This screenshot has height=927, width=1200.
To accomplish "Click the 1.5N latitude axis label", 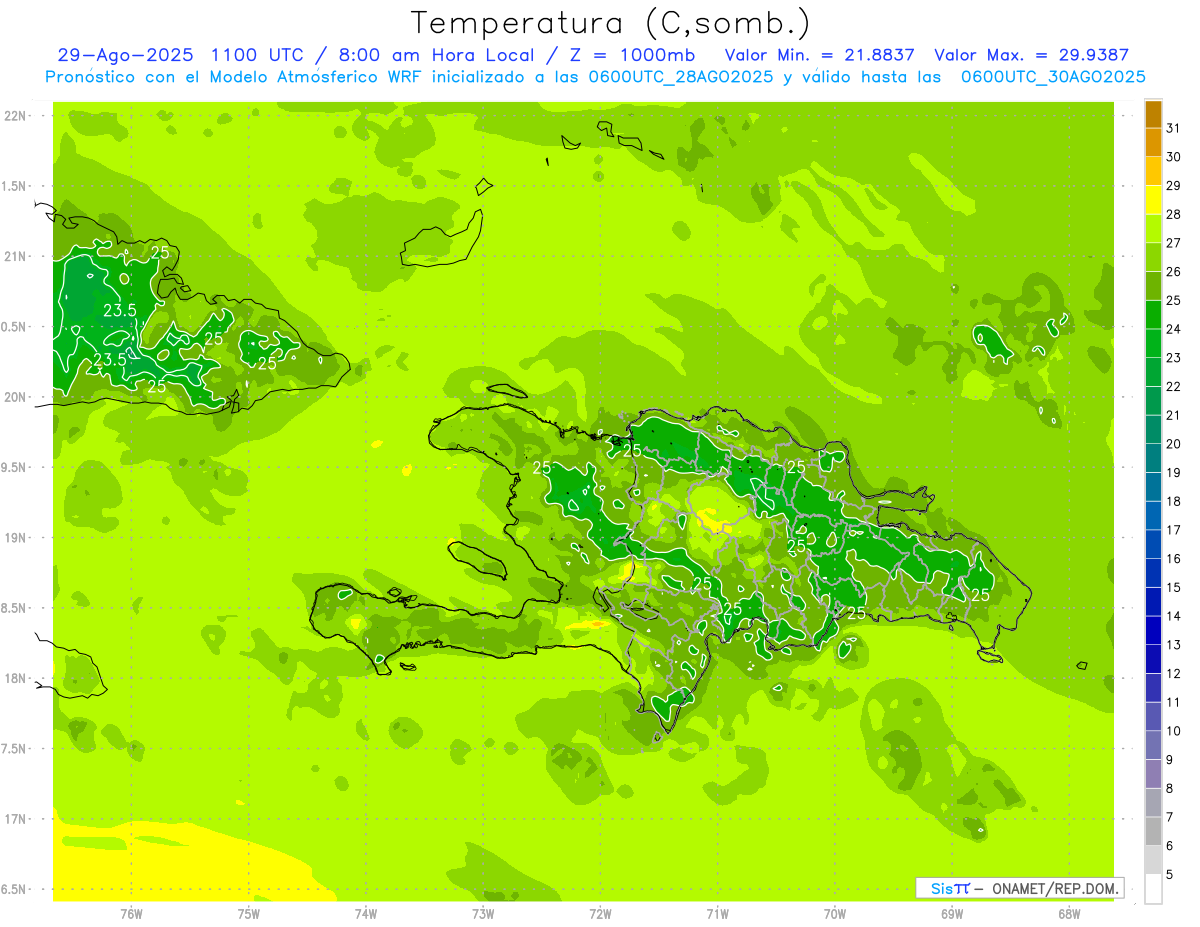I will pyautogui.click(x=16, y=186).
